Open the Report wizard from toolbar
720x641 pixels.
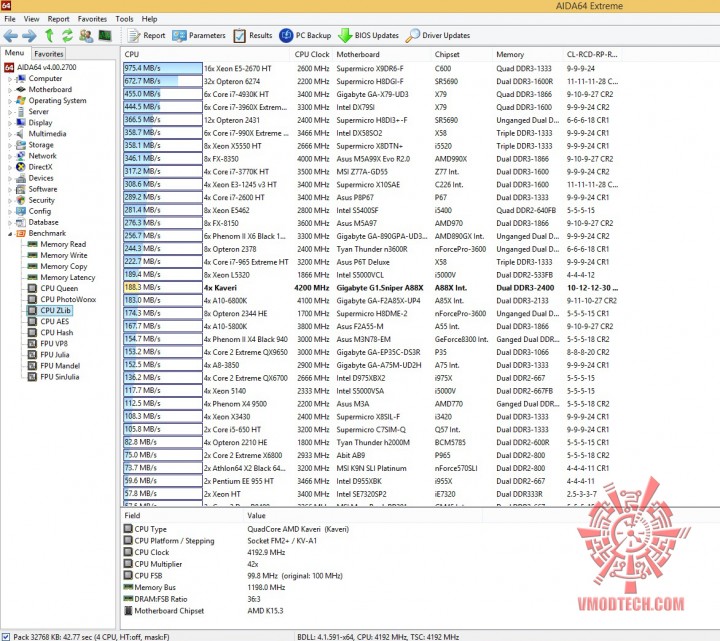146,35
